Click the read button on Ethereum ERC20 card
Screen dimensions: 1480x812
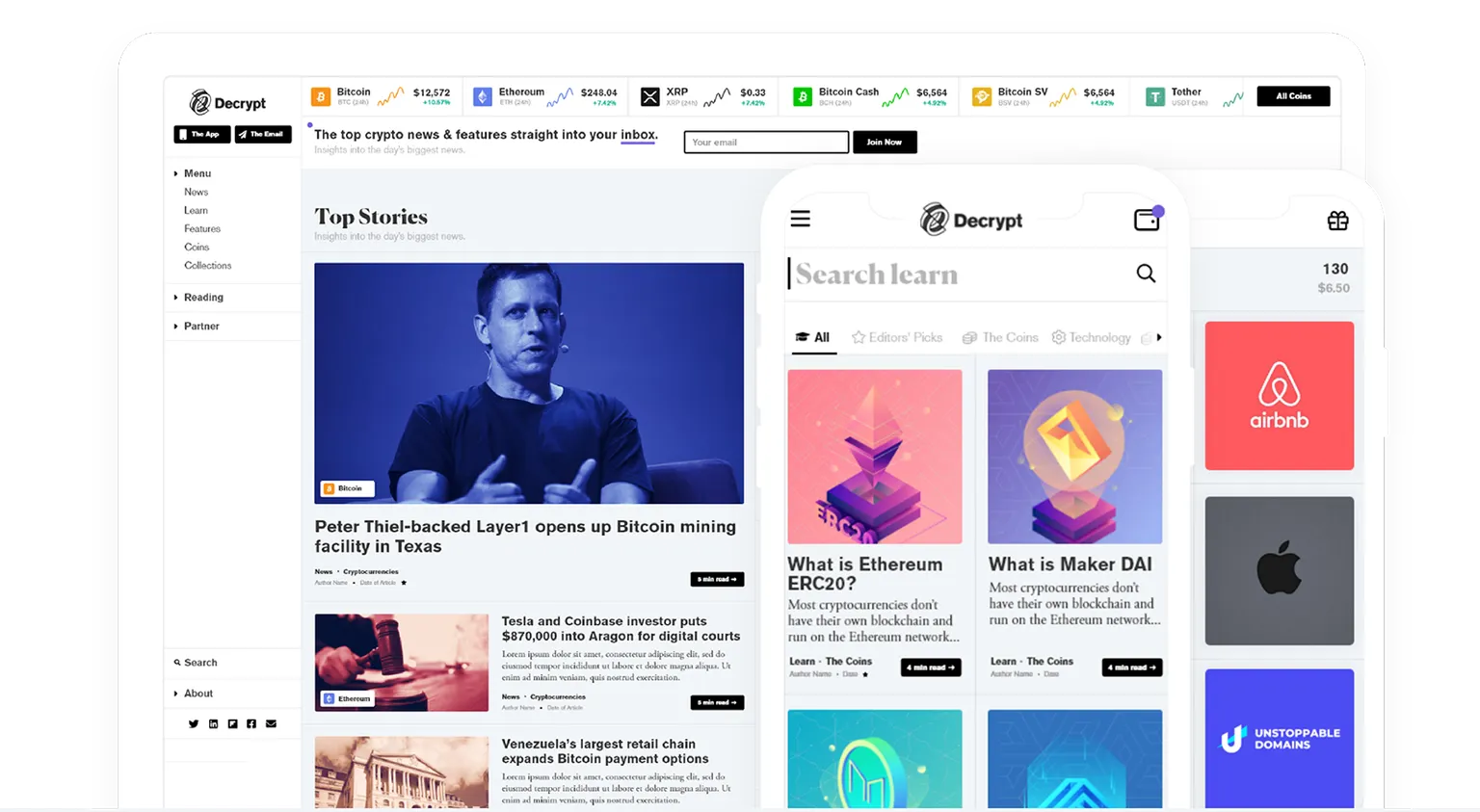[931, 667]
